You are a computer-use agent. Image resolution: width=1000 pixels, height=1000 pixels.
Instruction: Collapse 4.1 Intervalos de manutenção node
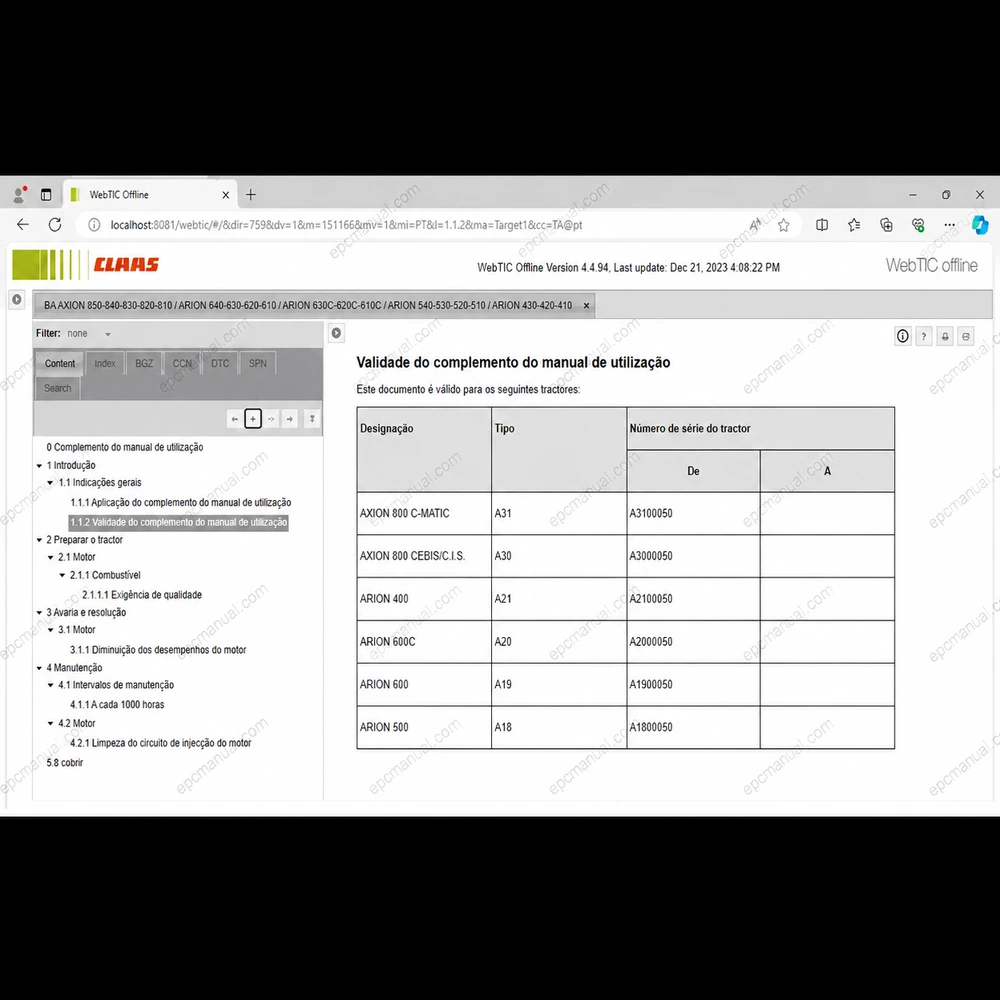coord(51,686)
